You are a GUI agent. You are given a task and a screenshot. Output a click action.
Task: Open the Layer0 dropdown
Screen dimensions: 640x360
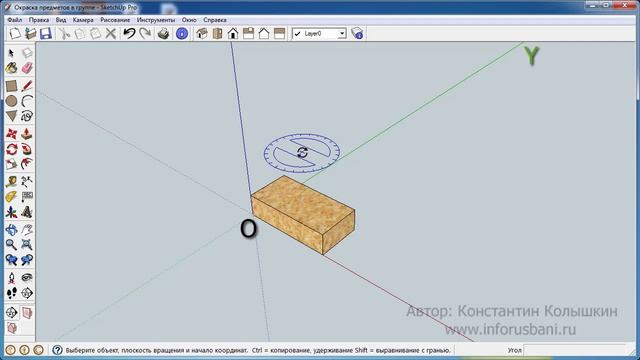click(x=342, y=33)
